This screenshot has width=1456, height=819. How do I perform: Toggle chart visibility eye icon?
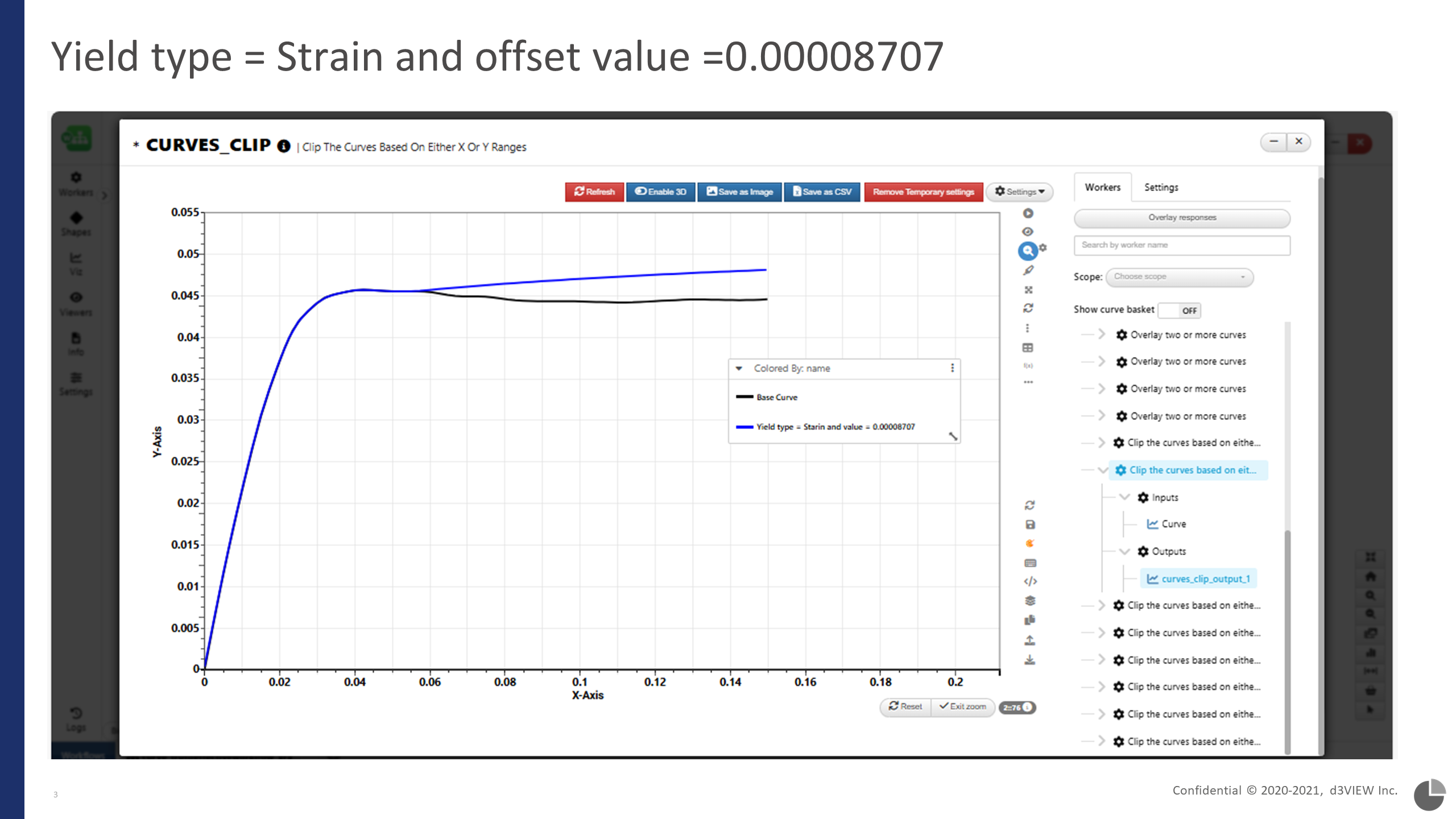pos(1028,231)
